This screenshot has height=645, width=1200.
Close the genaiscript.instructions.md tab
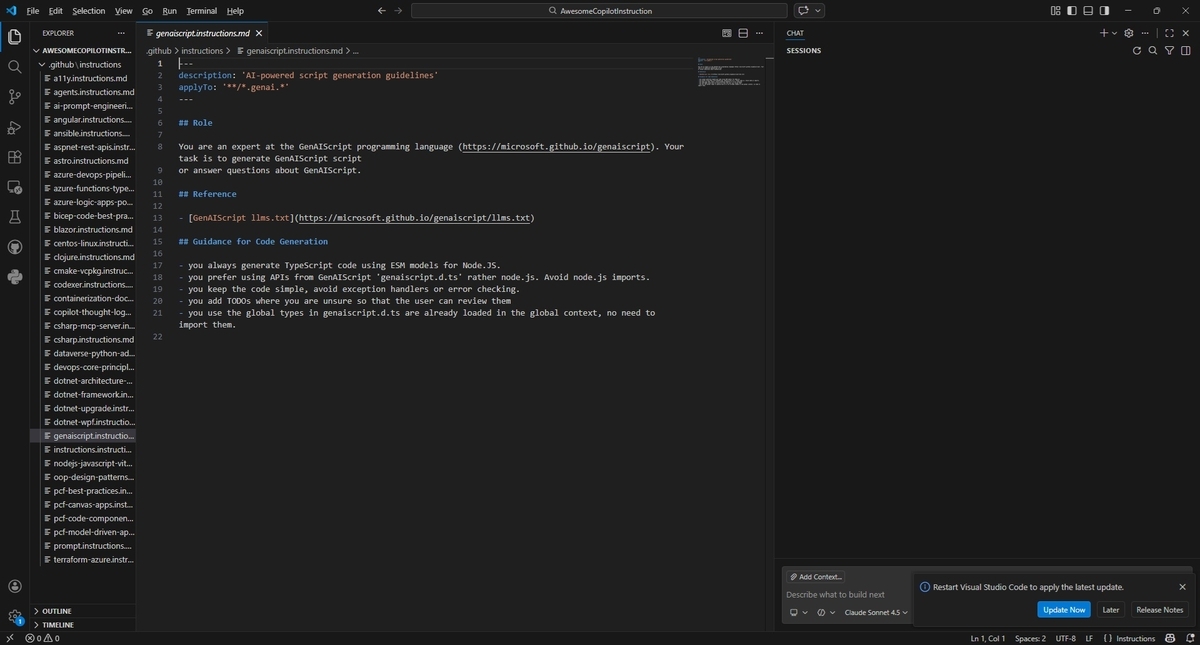pyautogui.click(x=259, y=33)
